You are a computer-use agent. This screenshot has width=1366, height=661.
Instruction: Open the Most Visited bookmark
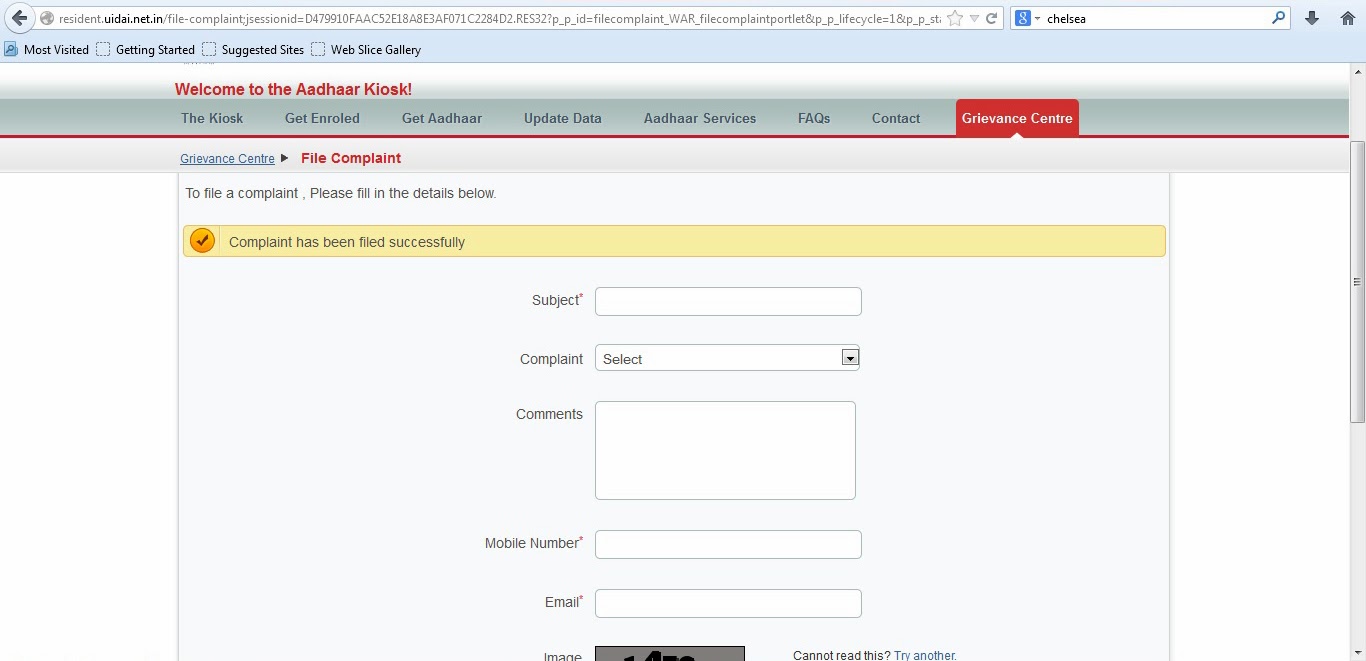(x=46, y=49)
